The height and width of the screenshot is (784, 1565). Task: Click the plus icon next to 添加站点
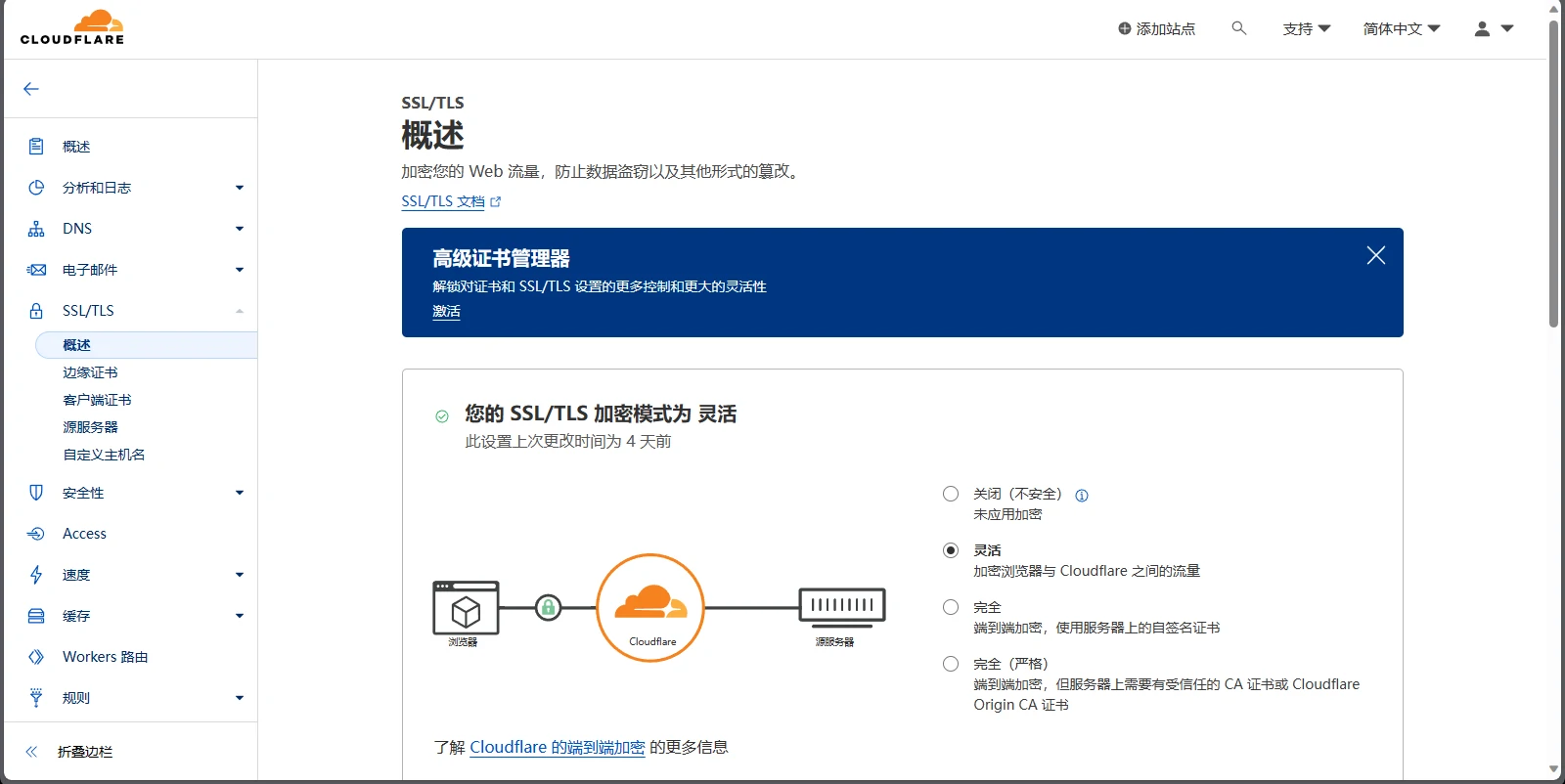tap(1125, 28)
